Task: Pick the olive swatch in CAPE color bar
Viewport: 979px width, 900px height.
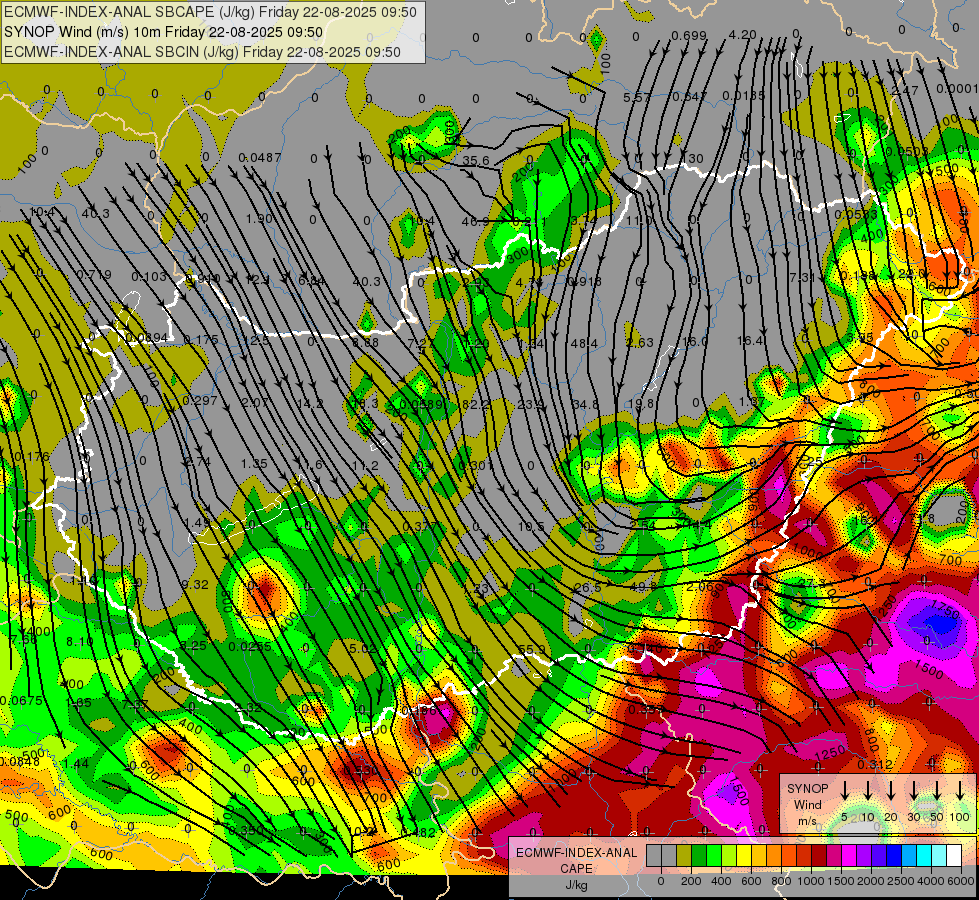Action: tap(684, 856)
